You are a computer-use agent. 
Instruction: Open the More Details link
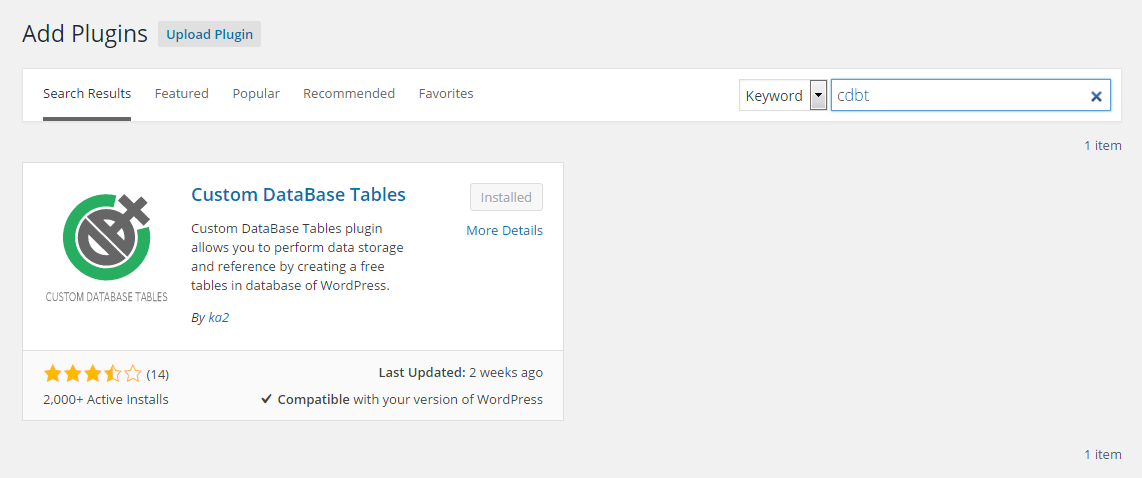coord(504,231)
